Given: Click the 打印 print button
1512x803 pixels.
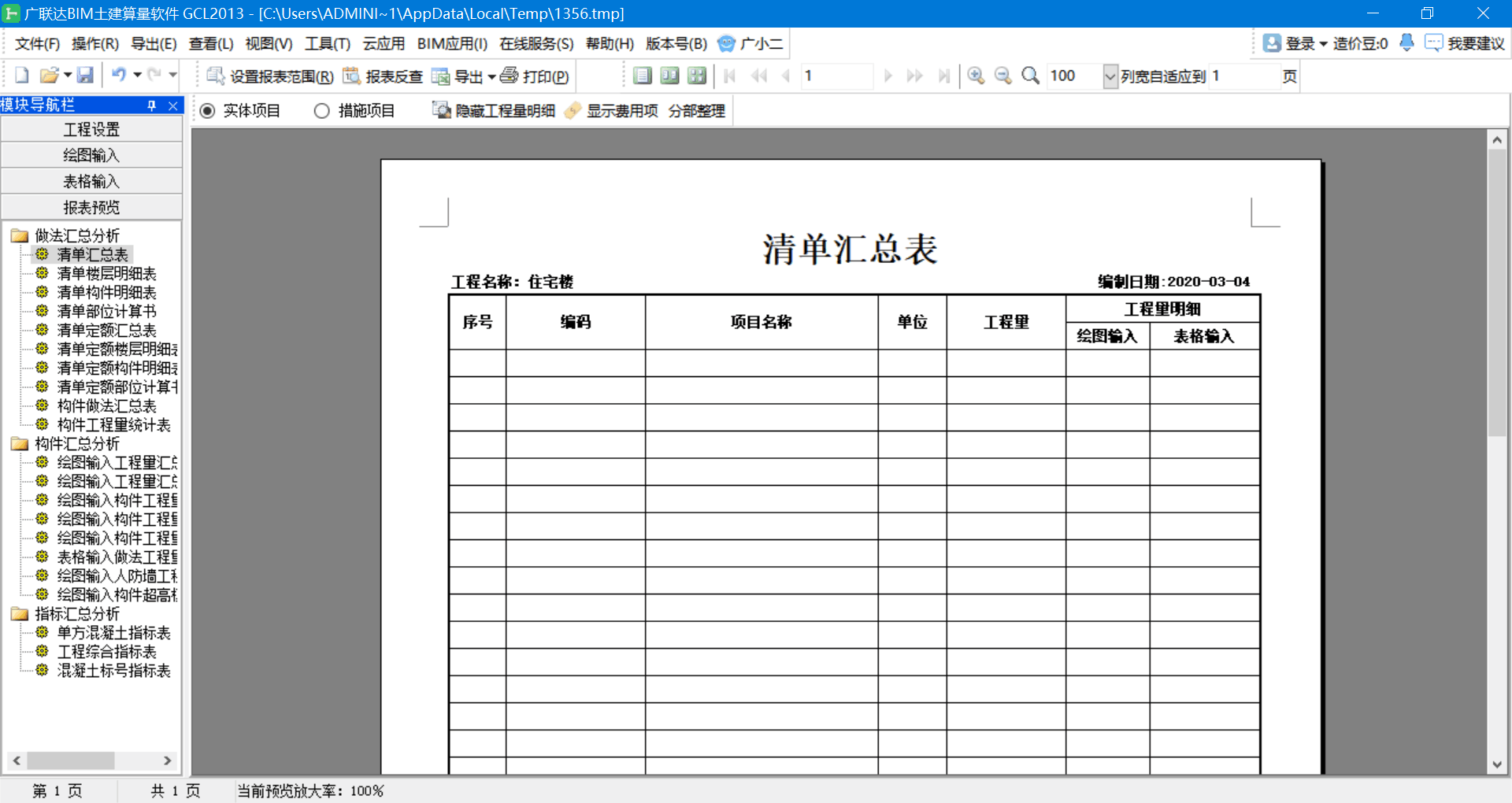Looking at the screenshot, I should point(534,76).
